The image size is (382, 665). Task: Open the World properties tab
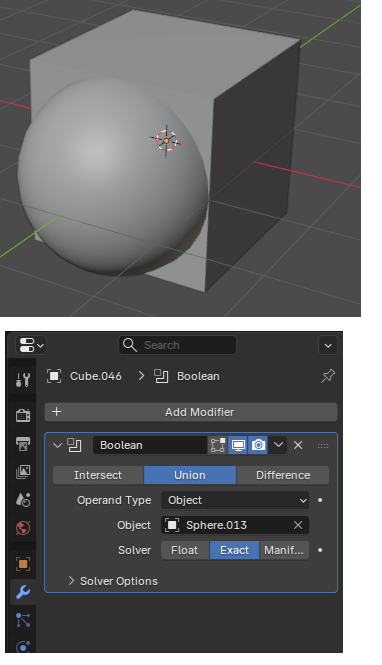(23, 528)
